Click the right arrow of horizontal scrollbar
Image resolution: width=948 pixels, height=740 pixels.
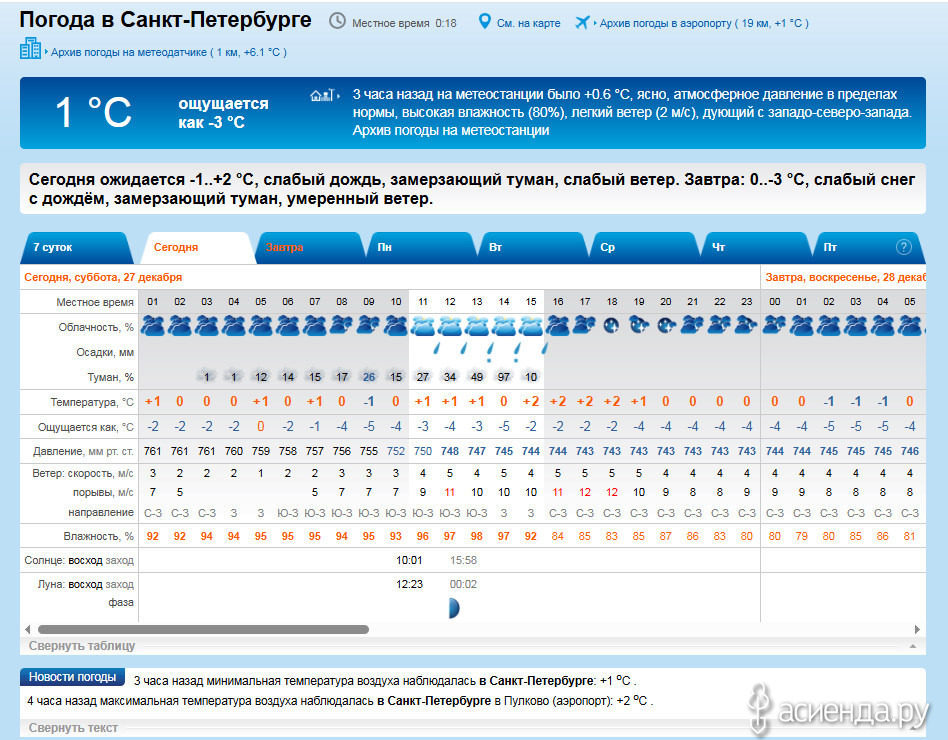point(917,630)
